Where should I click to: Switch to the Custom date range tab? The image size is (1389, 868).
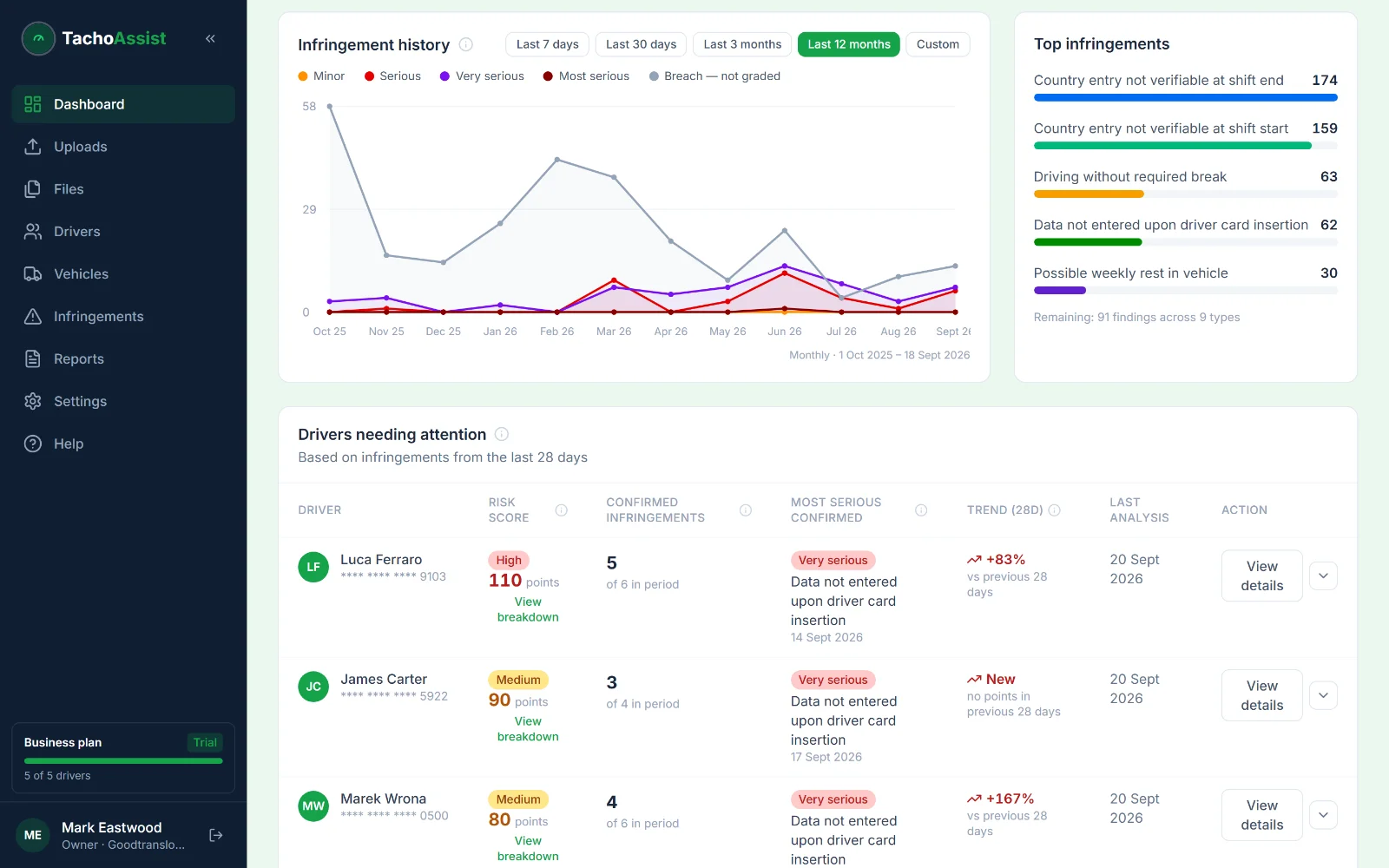pyautogui.click(x=938, y=44)
